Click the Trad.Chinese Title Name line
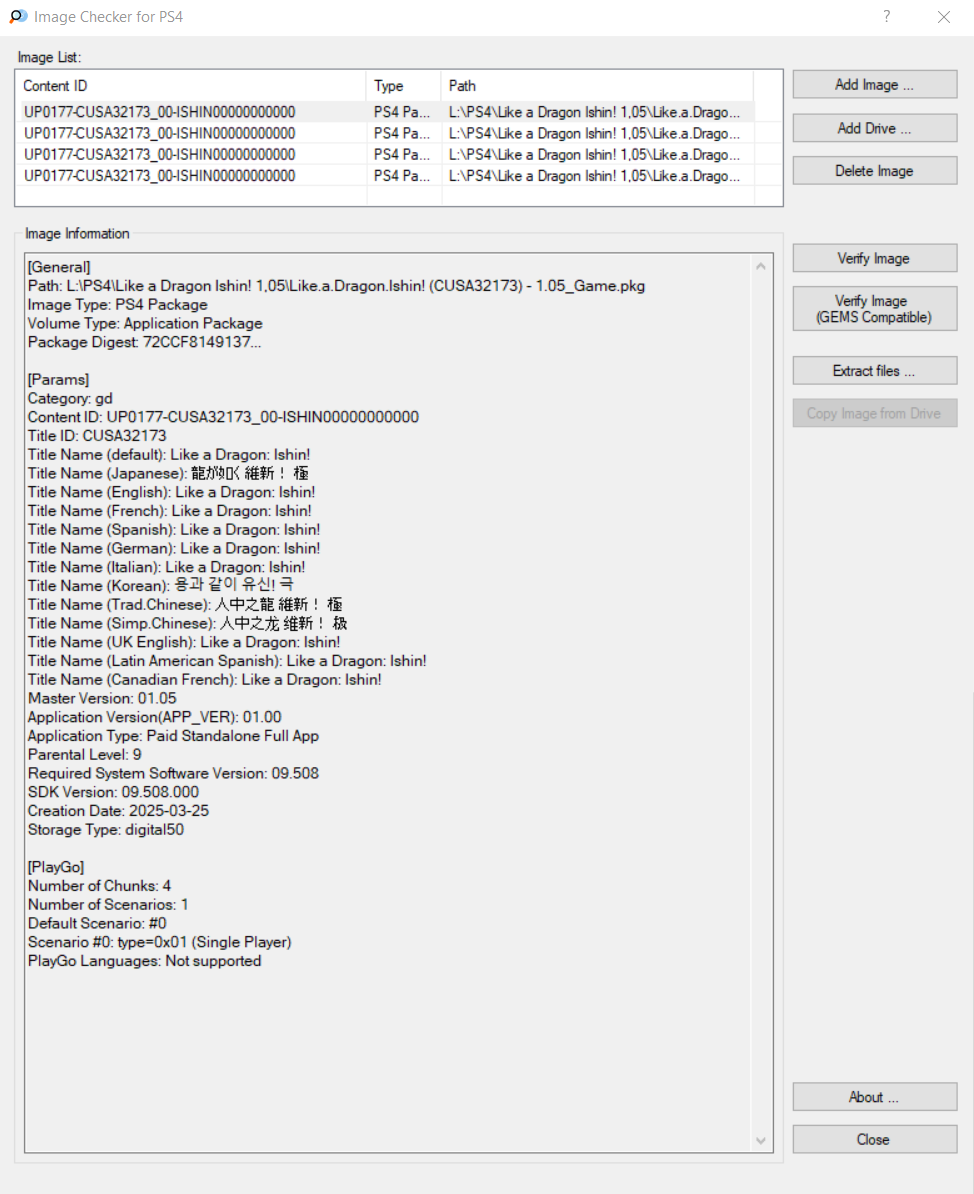This screenshot has height=1194, width=974. (185, 605)
